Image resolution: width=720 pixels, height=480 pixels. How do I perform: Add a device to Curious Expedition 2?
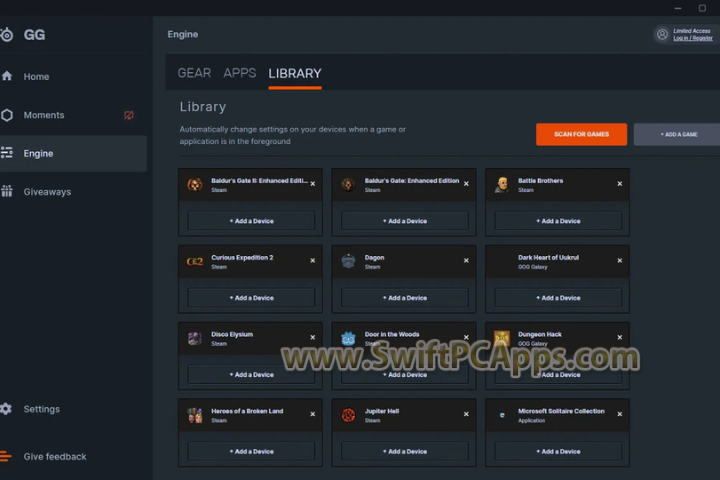point(251,298)
